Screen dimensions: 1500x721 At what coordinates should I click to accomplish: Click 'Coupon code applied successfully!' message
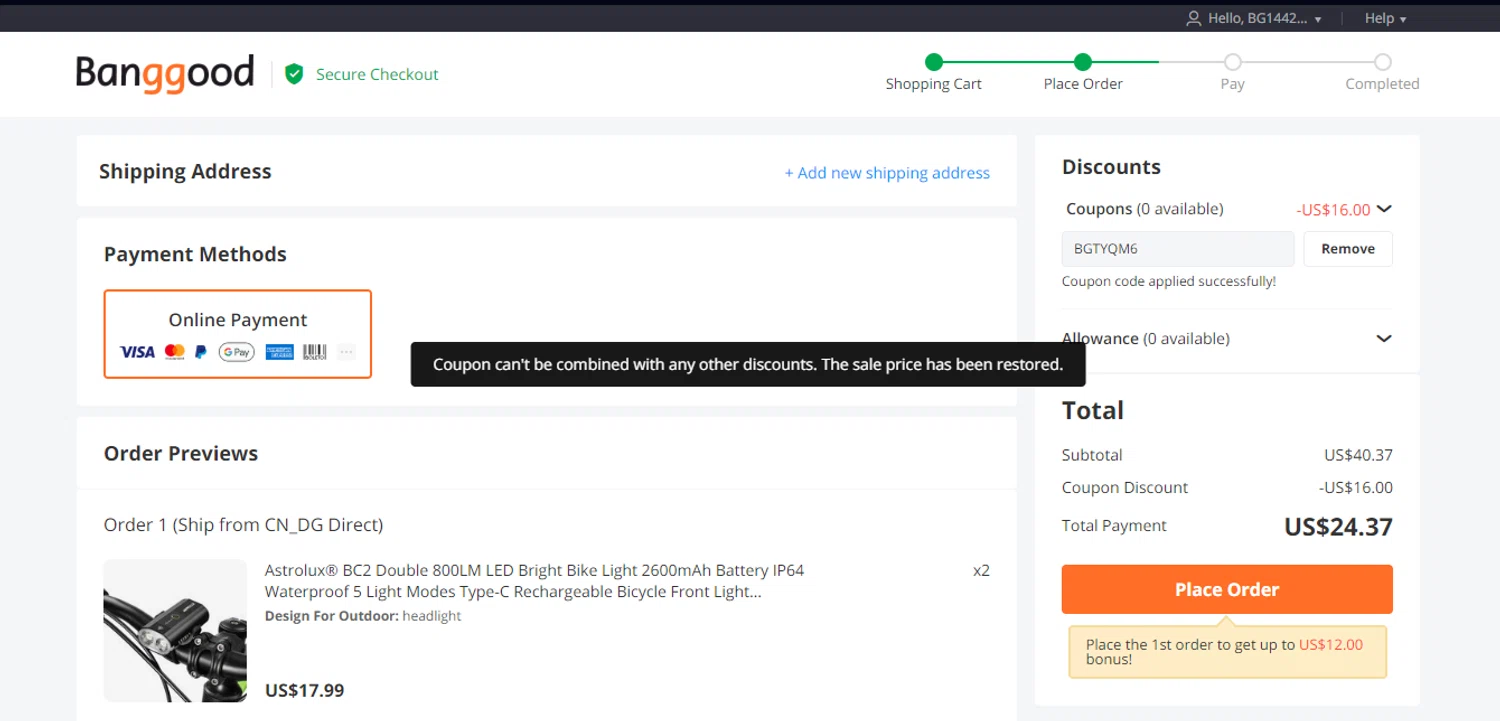point(1169,281)
